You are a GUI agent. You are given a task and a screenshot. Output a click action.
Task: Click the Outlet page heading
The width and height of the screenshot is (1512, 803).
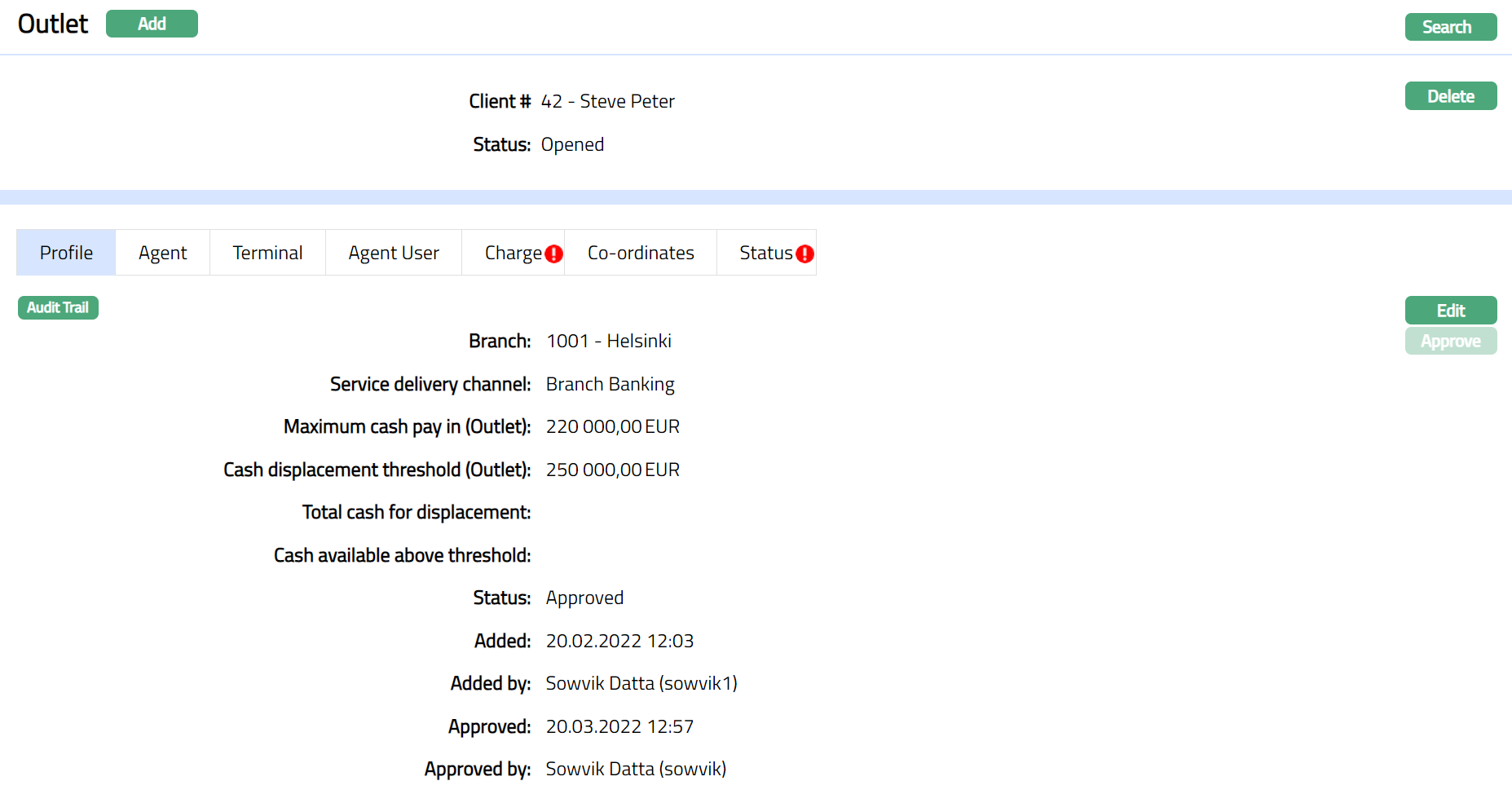(x=53, y=24)
